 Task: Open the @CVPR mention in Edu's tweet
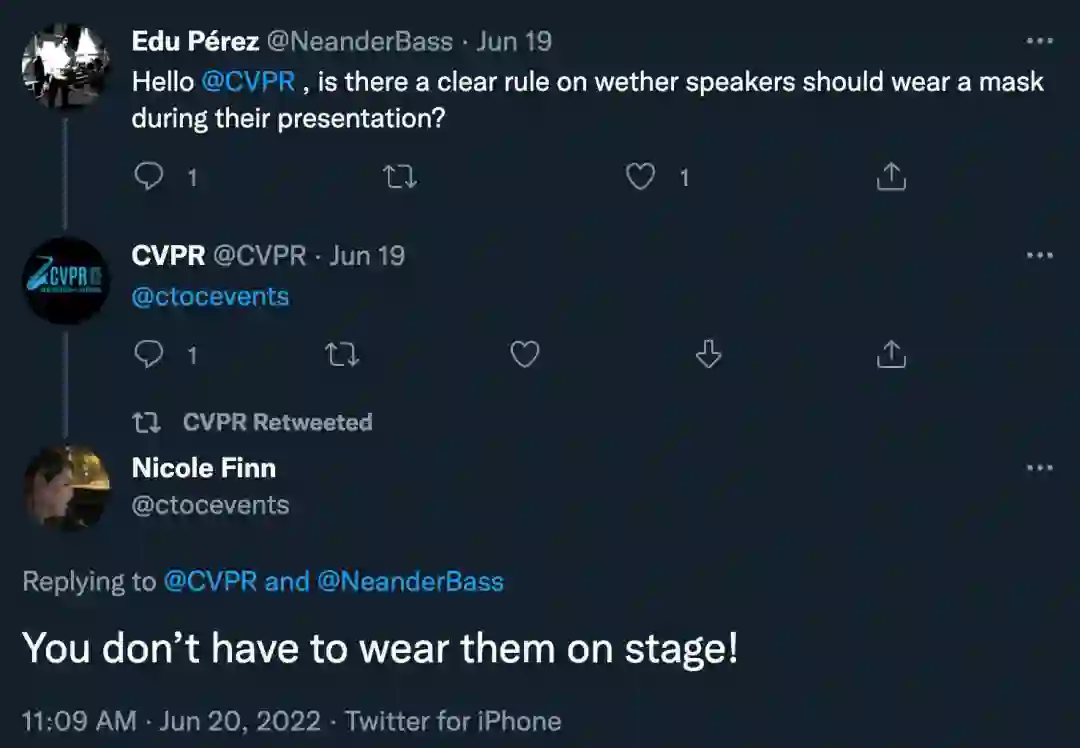click(x=248, y=82)
